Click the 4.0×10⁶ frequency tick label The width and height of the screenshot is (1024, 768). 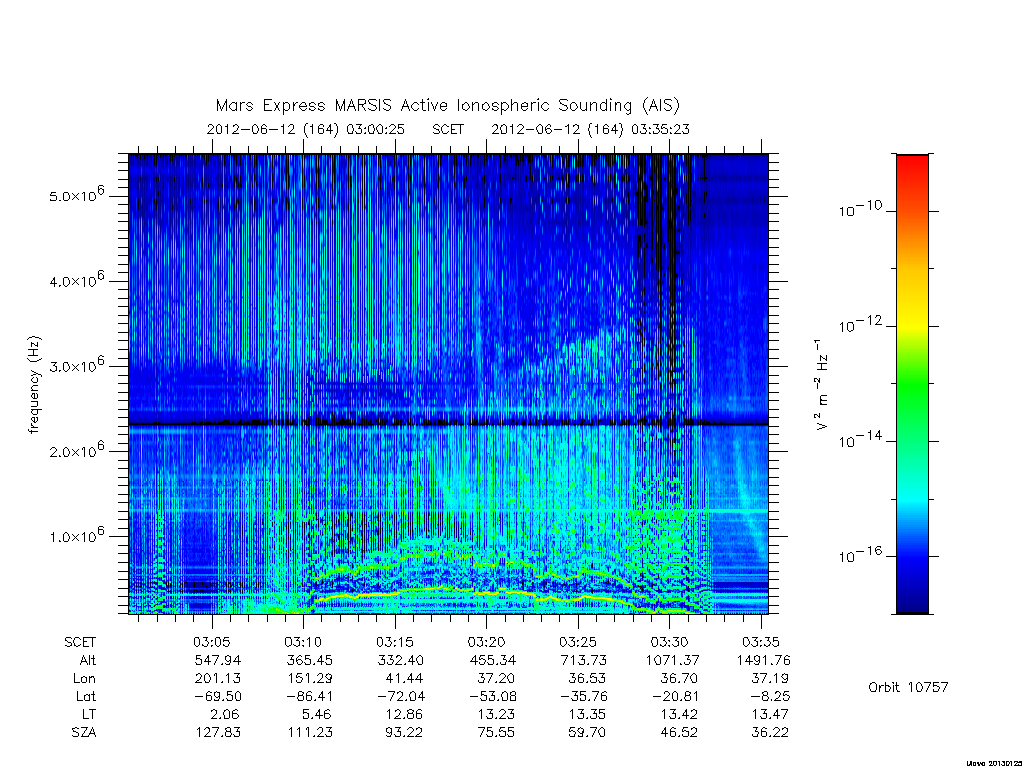pyautogui.click(x=76, y=280)
